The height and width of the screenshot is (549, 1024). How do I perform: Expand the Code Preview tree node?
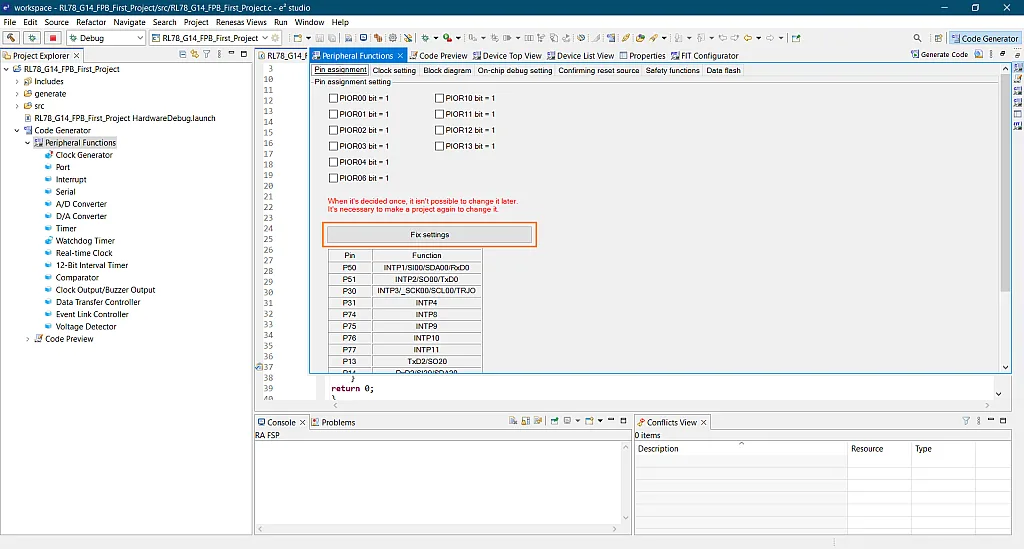28,339
